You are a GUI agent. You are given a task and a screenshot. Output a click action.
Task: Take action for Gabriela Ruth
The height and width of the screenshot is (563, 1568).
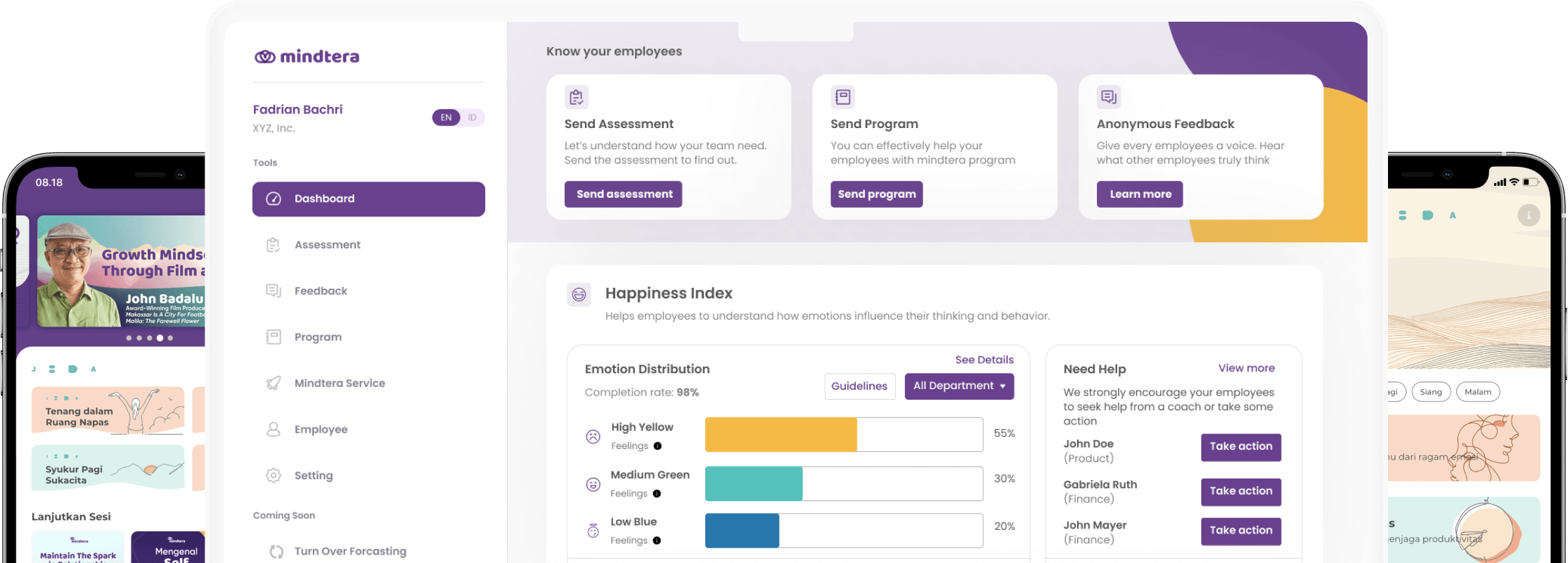(1241, 491)
